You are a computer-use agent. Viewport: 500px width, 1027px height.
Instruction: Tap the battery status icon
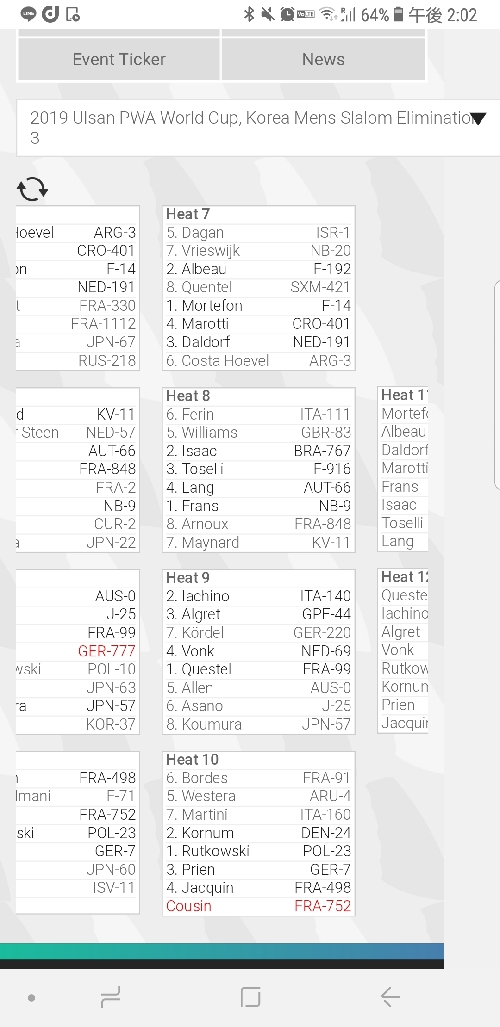(x=398, y=14)
